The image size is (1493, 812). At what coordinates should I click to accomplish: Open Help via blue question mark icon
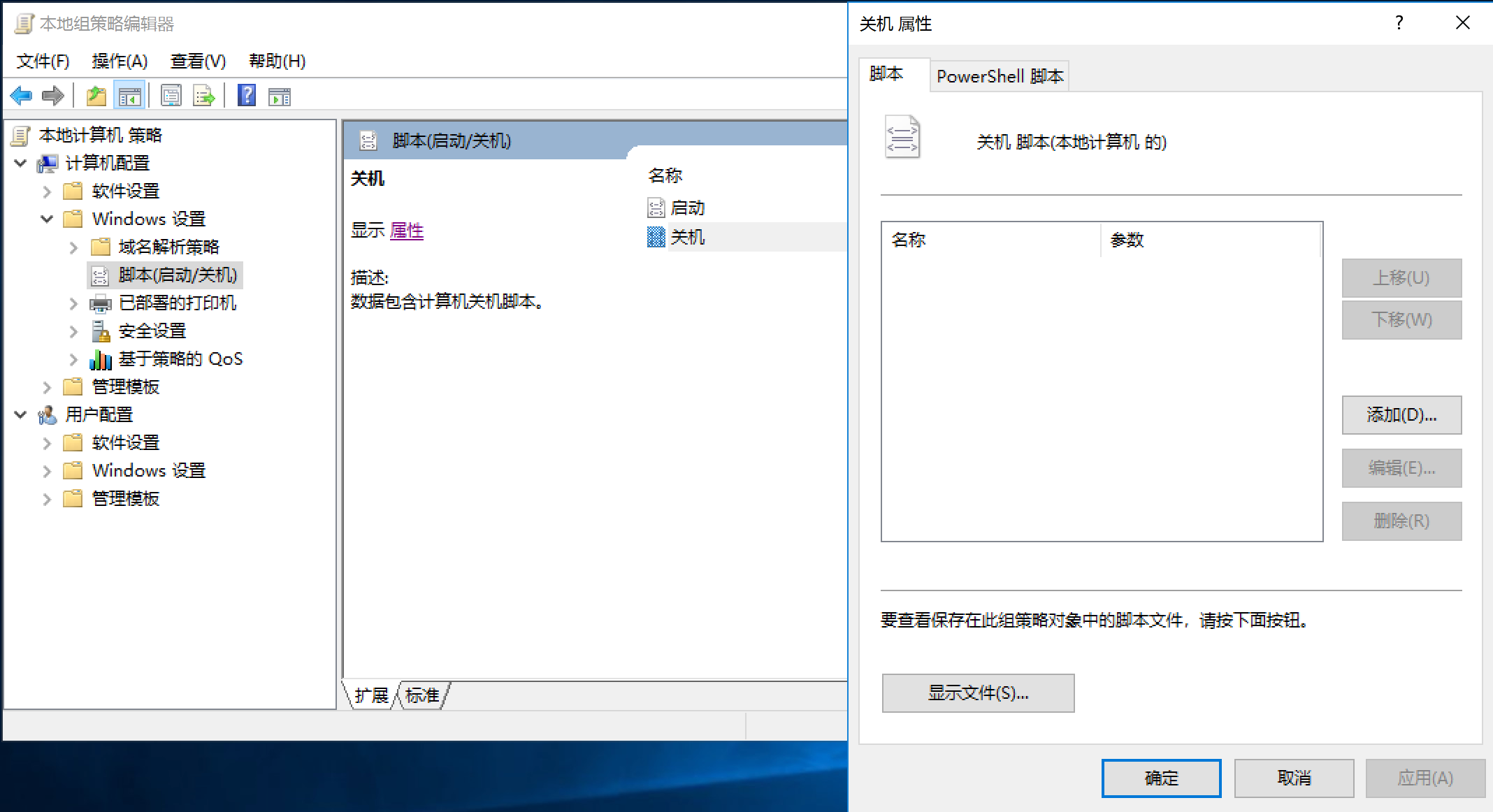coord(247,96)
